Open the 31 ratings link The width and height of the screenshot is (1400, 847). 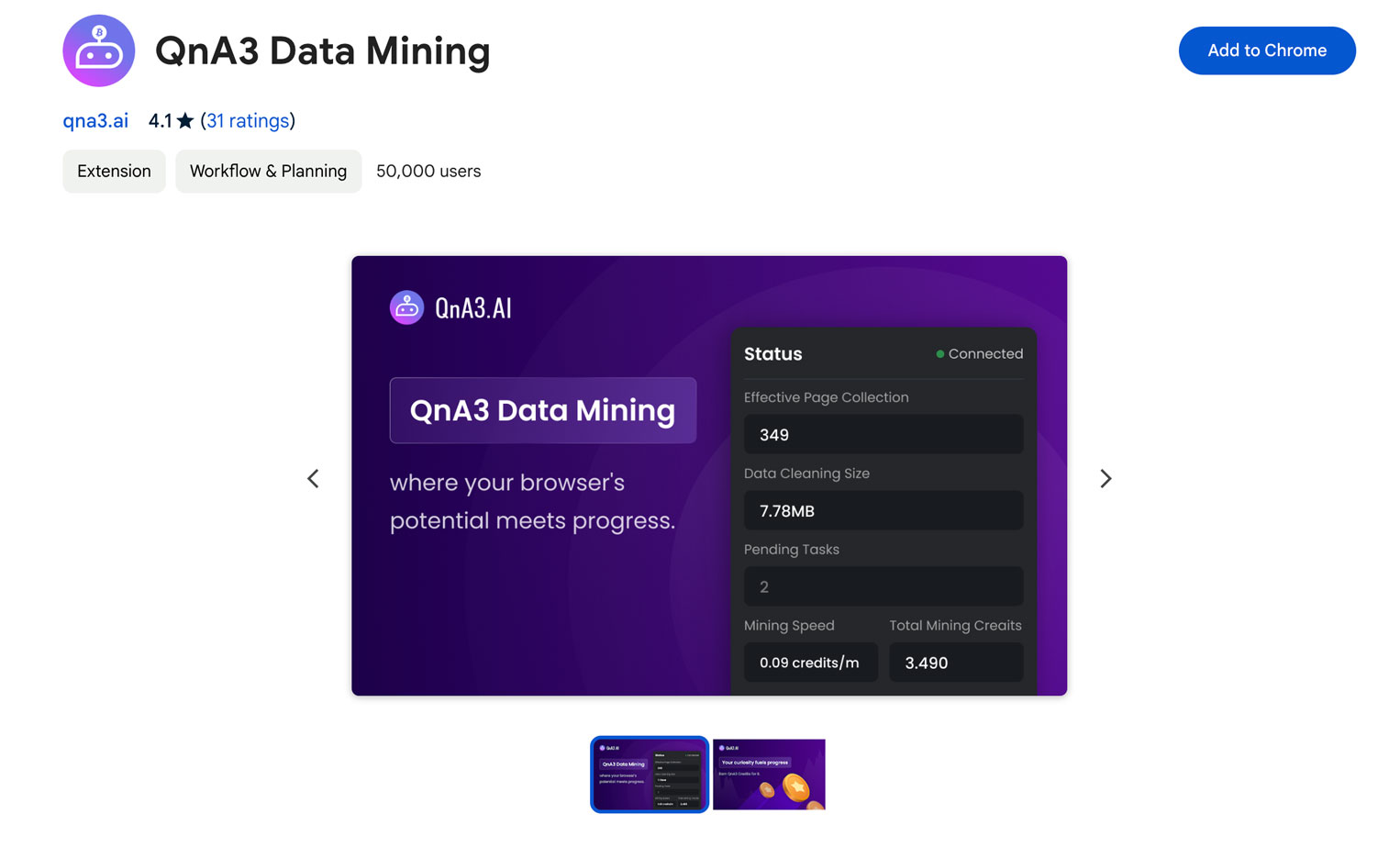tap(248, 121)
